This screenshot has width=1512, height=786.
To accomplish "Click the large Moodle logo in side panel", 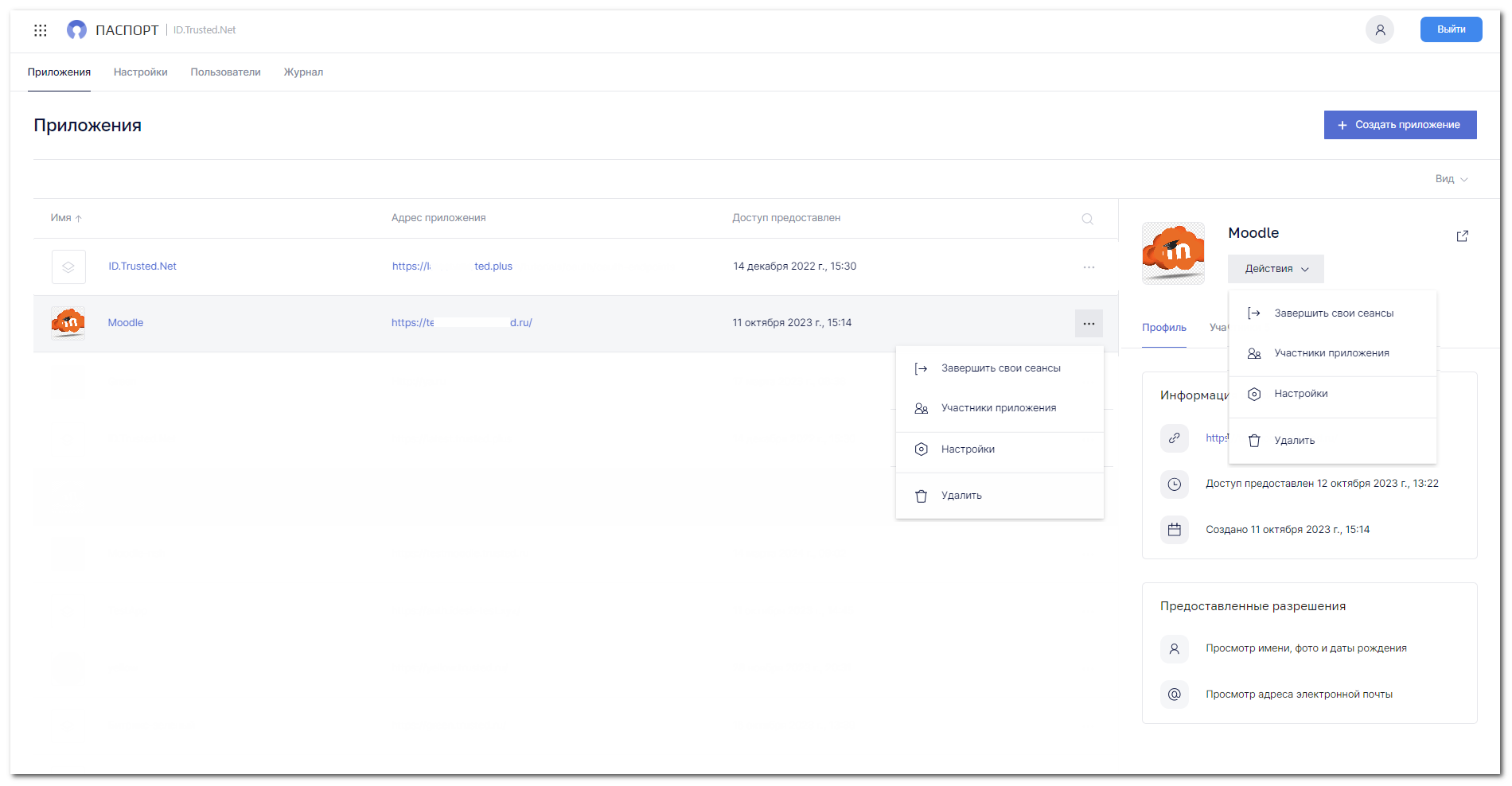I will [1173, 253].
